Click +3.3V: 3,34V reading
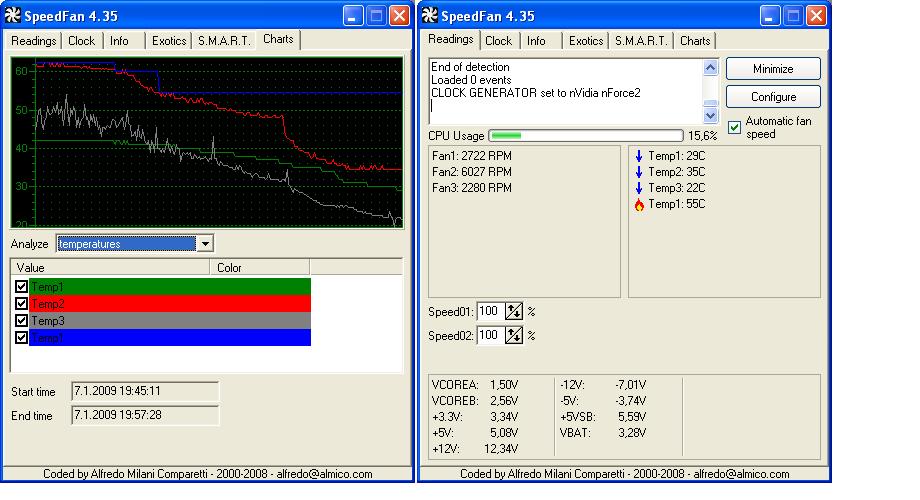Screen dimensions: 920x500 click(475, 417)
